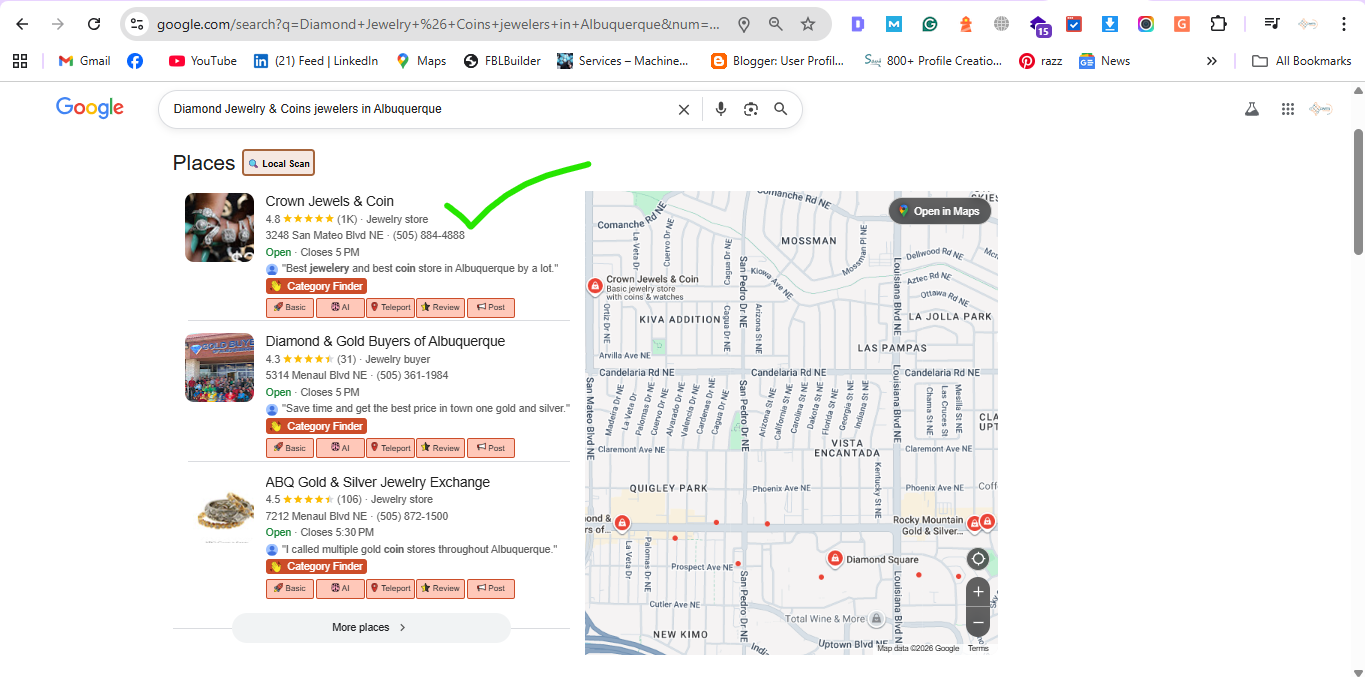Click Open in Maps button
This screenshot has height=677, width=1365.
tap(940, 211)
